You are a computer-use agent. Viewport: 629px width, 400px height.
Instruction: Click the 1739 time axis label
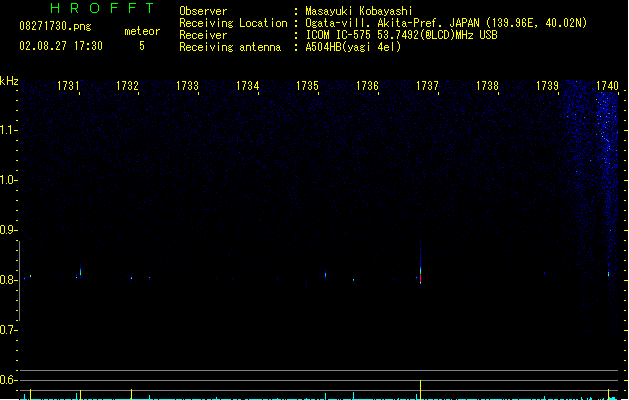[x=547, y=86]
